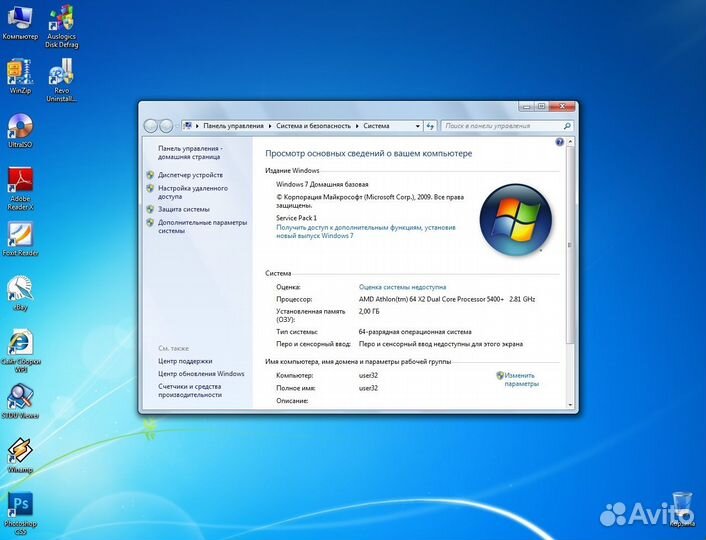
Task: Close the System window
Action: point(562,107)
